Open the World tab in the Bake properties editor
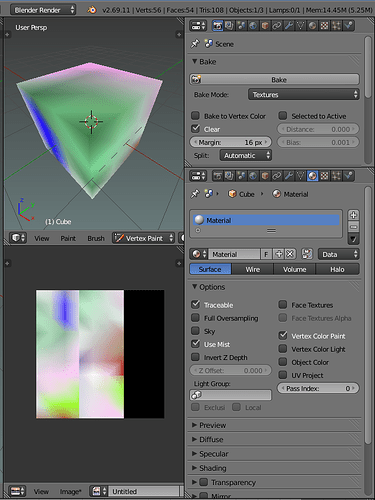This screenshot has width=375, height=500. tap(253, 26)
